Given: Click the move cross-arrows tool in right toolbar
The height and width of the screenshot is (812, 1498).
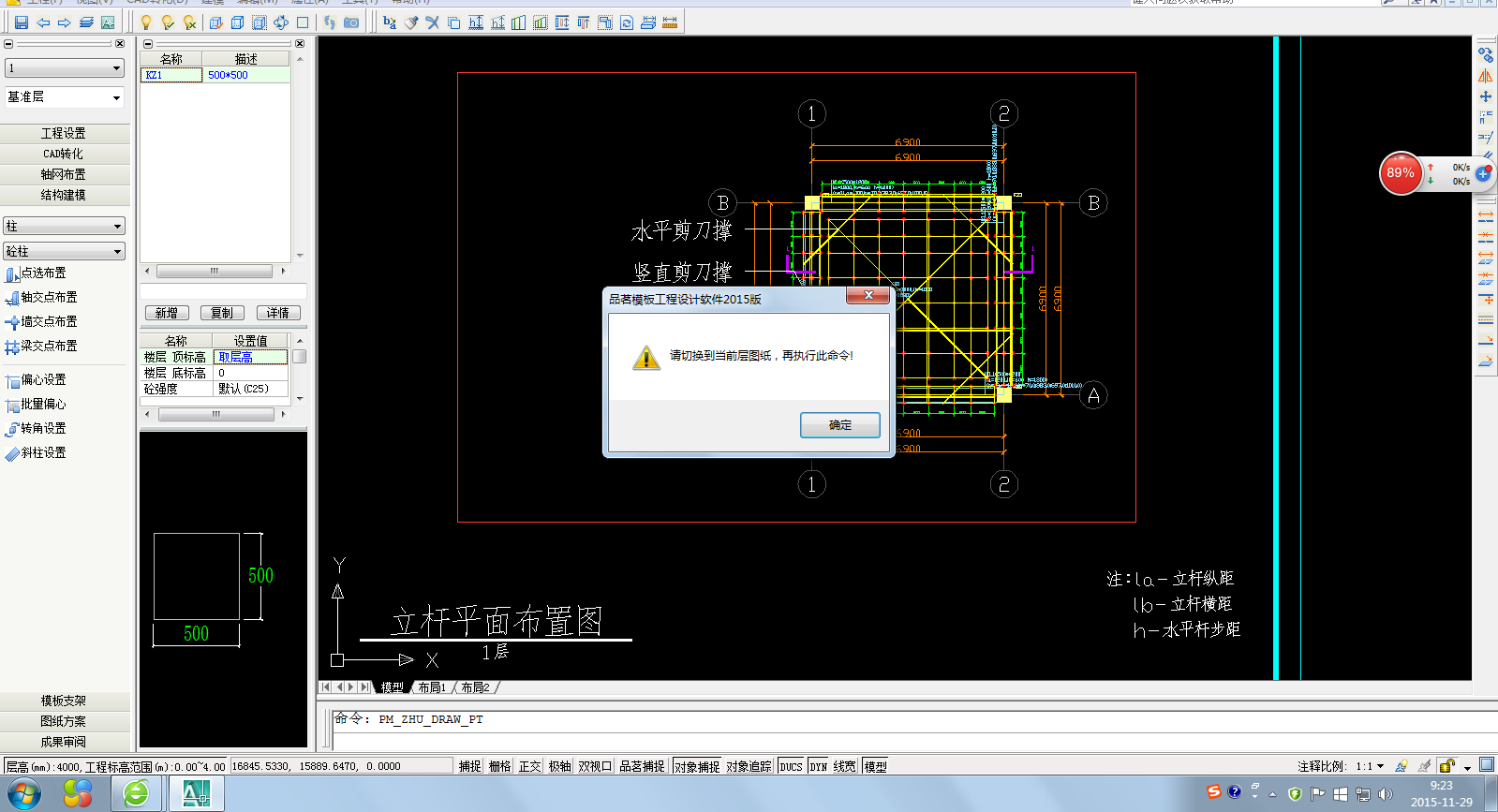Looking at the screenshot, I should point(1486,96).
